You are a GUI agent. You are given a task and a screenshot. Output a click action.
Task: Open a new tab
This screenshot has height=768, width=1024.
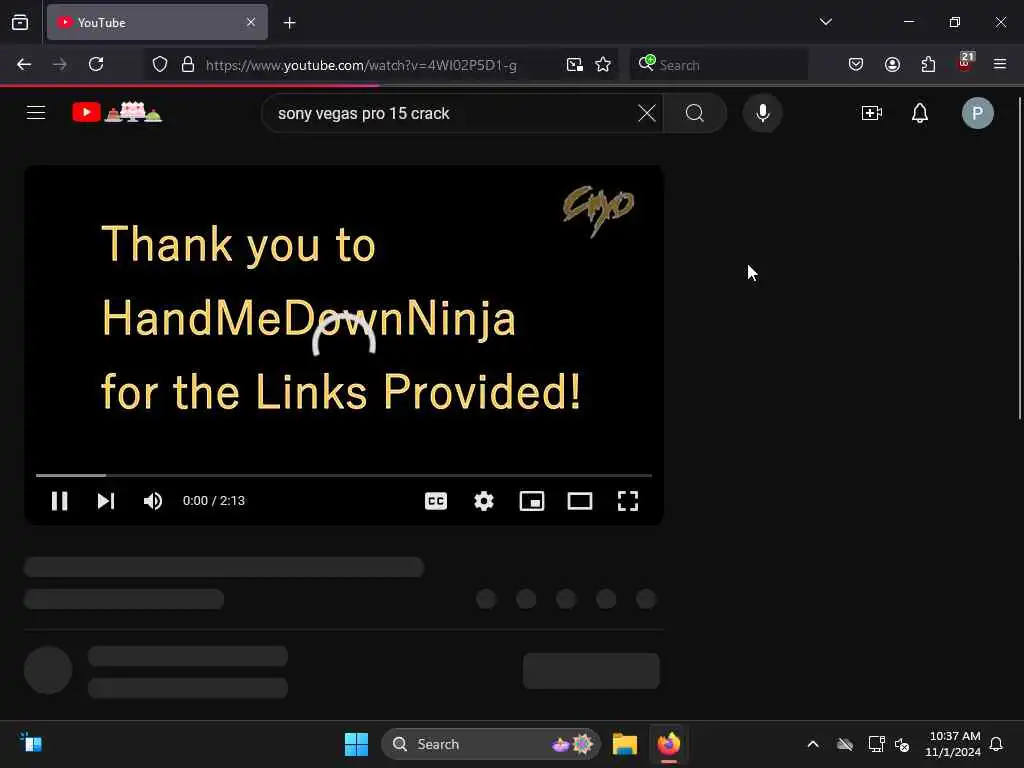coord(289,23)
